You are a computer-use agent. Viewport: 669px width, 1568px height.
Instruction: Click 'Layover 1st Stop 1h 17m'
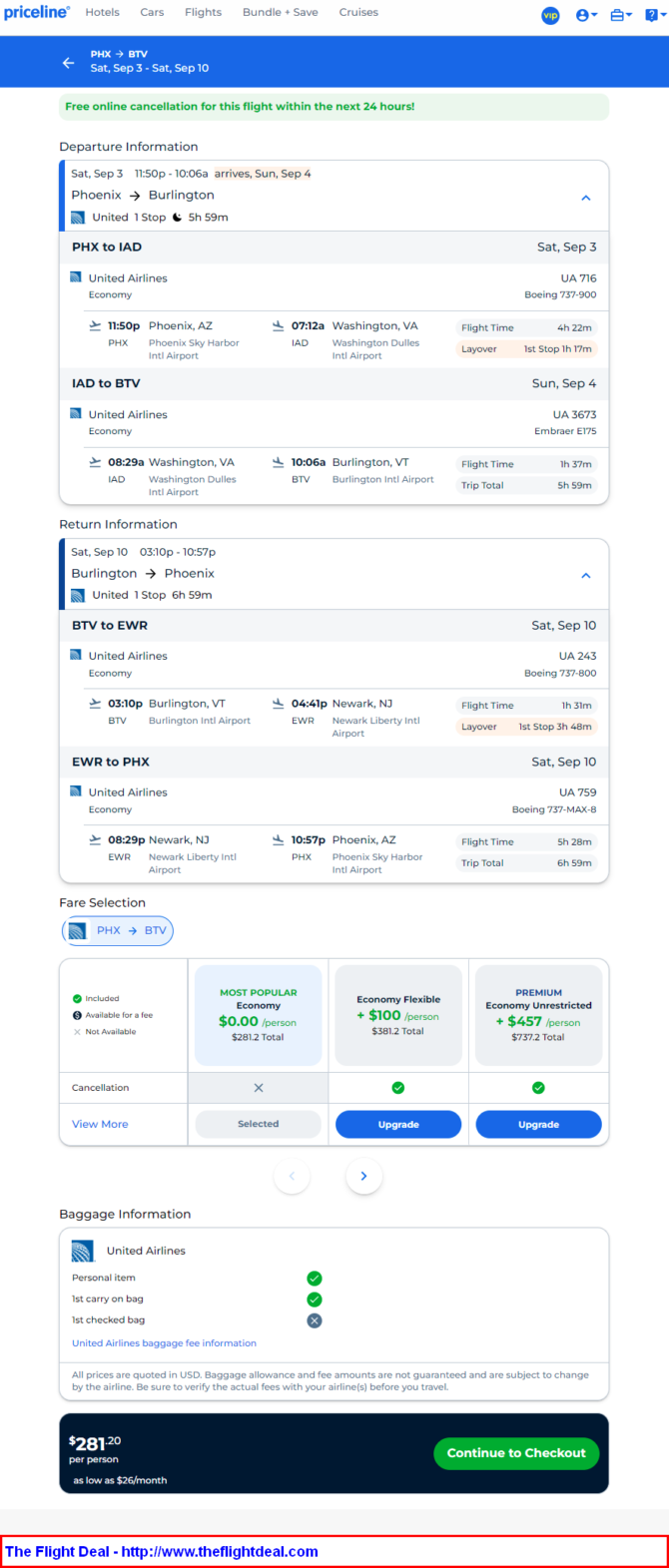tap(526, 349)
